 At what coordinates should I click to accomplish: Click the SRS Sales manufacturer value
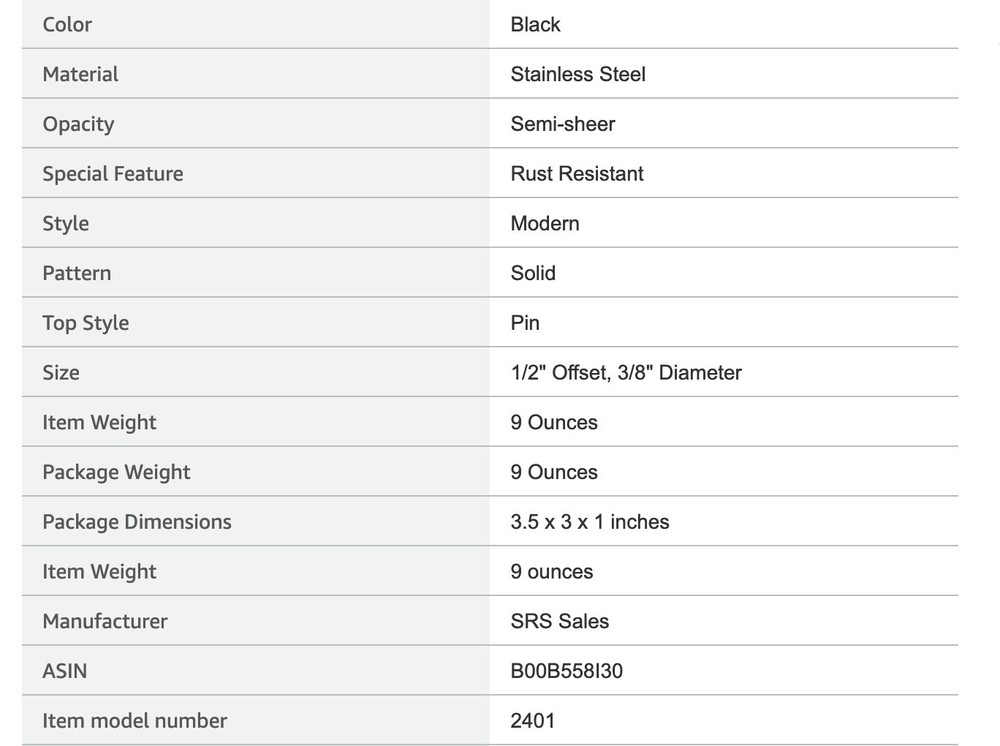559,621
